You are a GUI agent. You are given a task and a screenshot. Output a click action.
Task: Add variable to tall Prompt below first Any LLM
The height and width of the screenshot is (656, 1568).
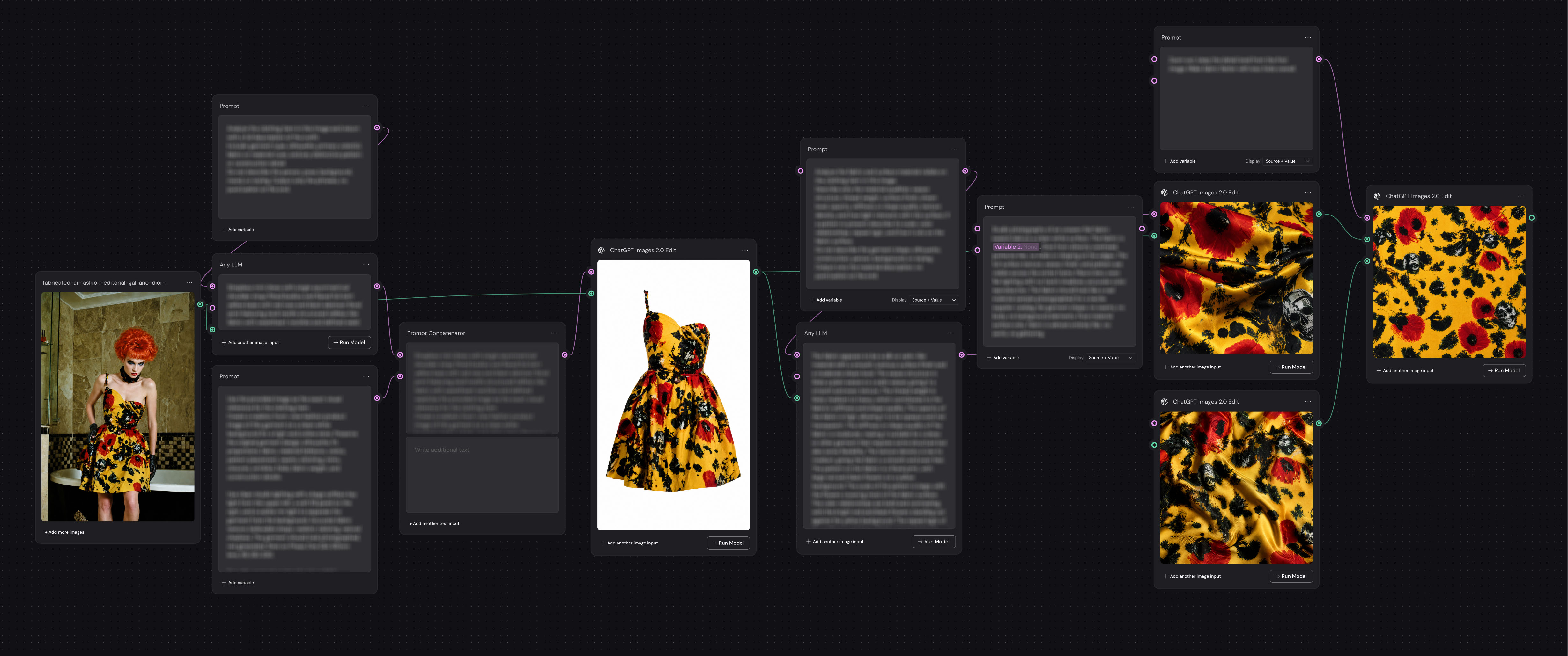(x=238, y=583)
